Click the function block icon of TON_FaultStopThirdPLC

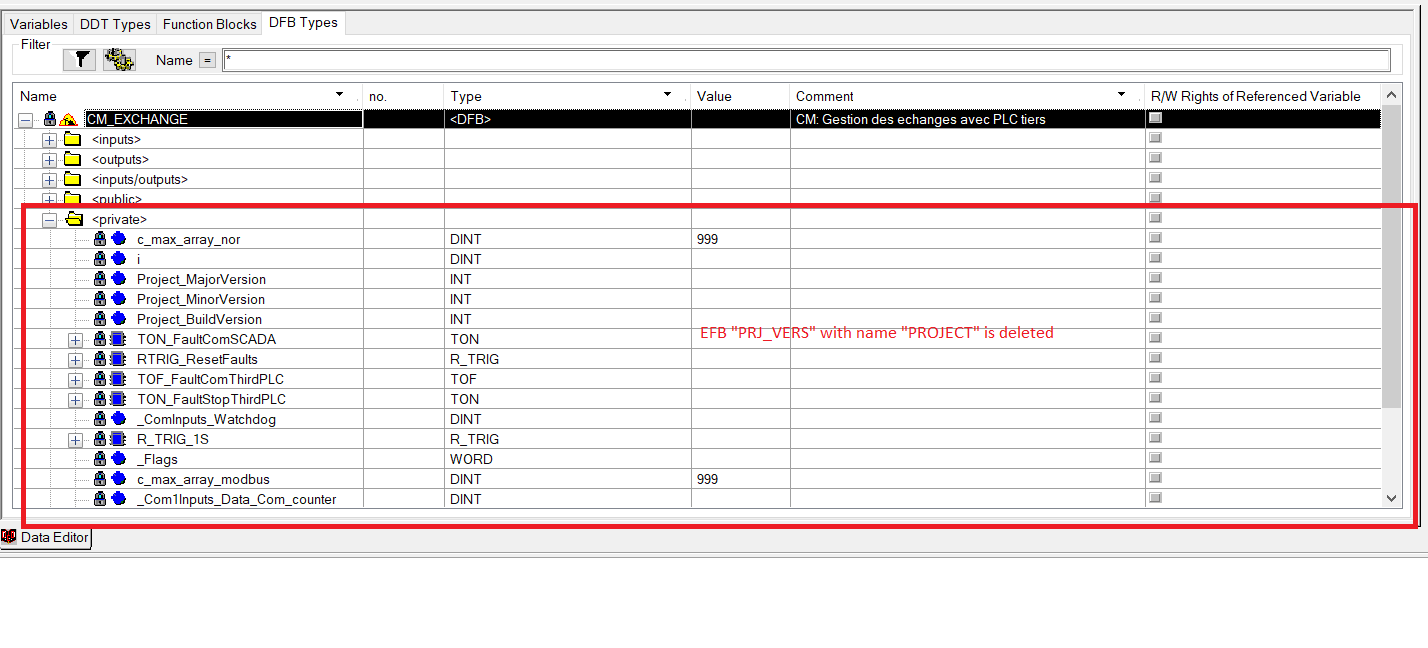(118, 399)
